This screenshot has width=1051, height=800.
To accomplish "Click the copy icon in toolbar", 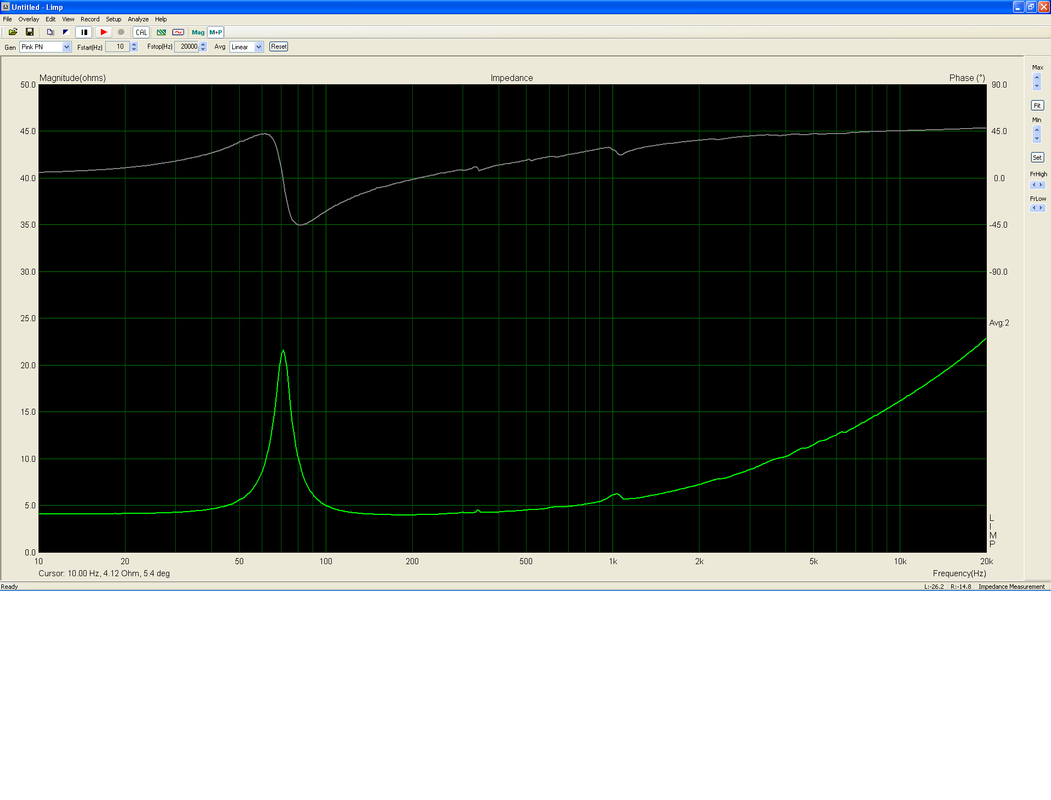I will [x=50, y=32].
